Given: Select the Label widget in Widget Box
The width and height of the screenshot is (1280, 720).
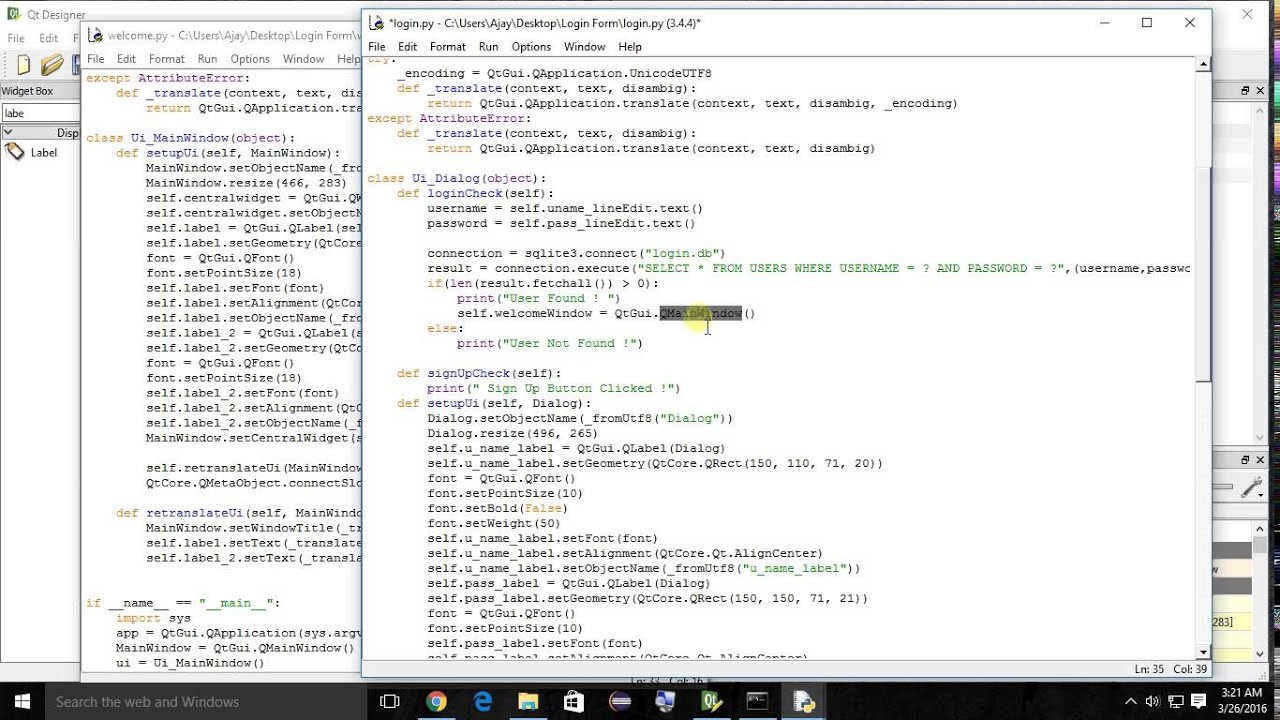Looking at the screenshot, I should [x=32, y=152].
